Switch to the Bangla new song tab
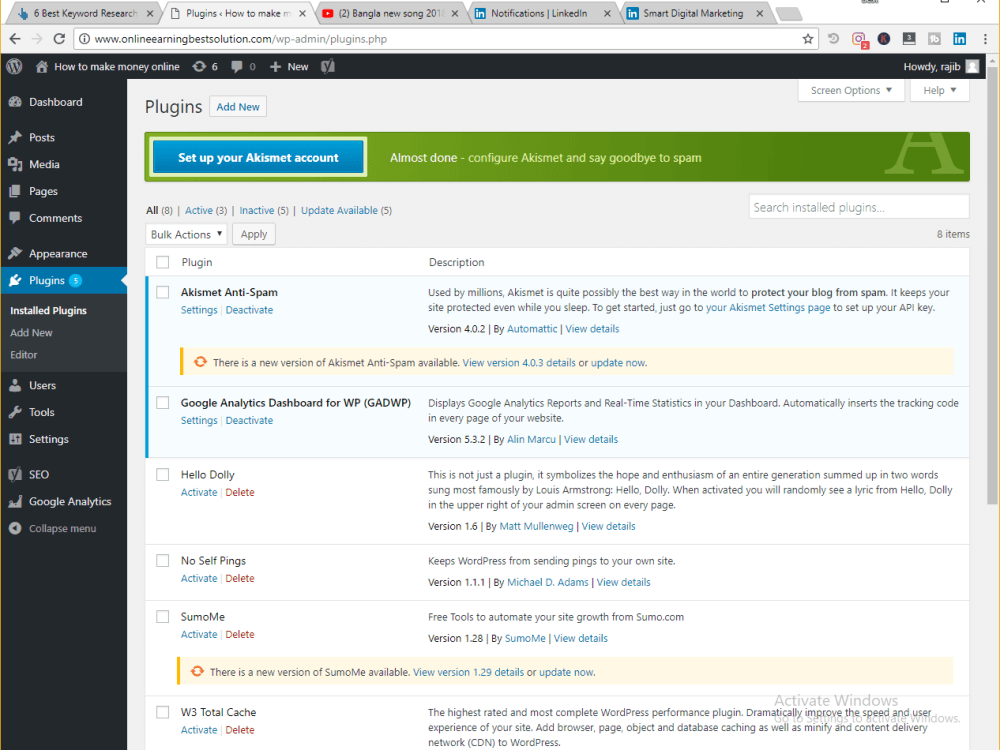This screenshot has width=1000, height=750. 390,13
